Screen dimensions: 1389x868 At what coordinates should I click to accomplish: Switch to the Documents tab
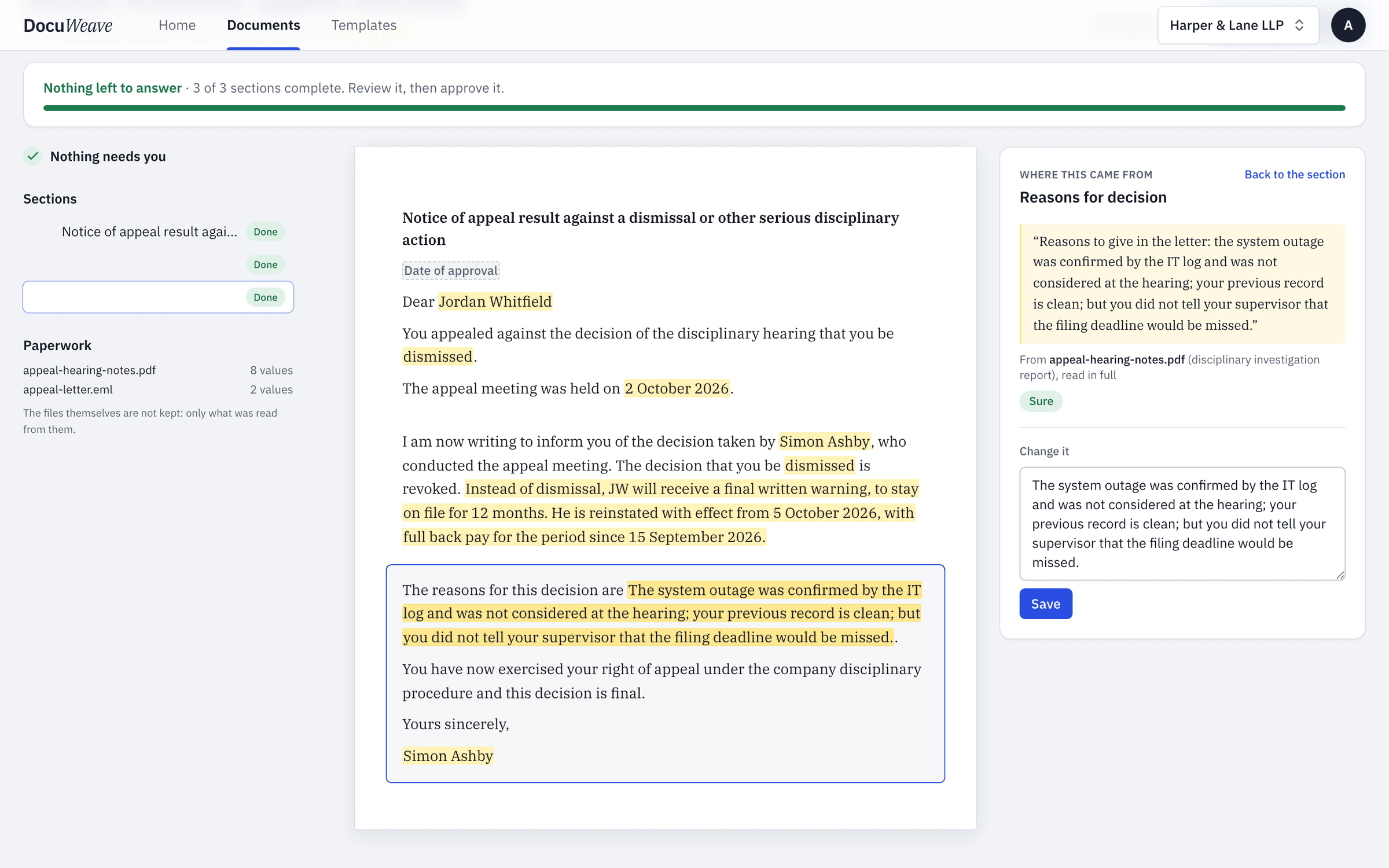pos(263,25)
